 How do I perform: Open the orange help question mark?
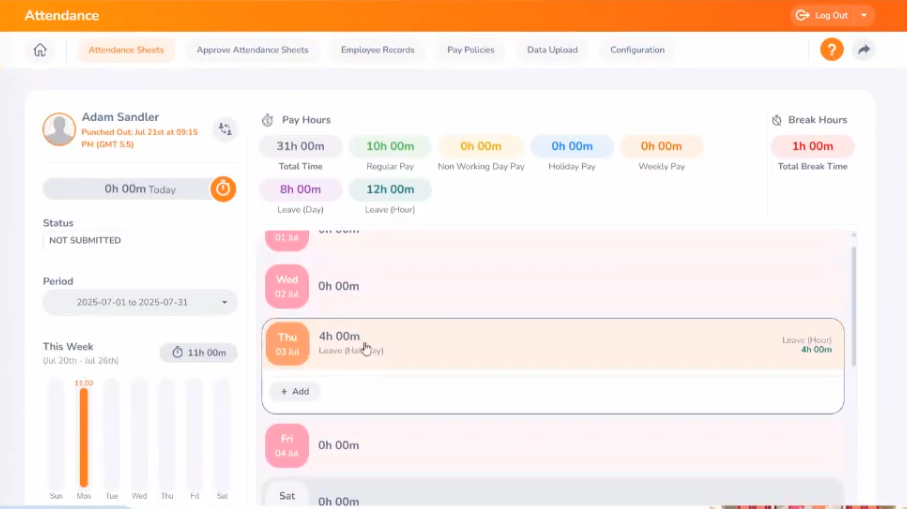(831, 49)
